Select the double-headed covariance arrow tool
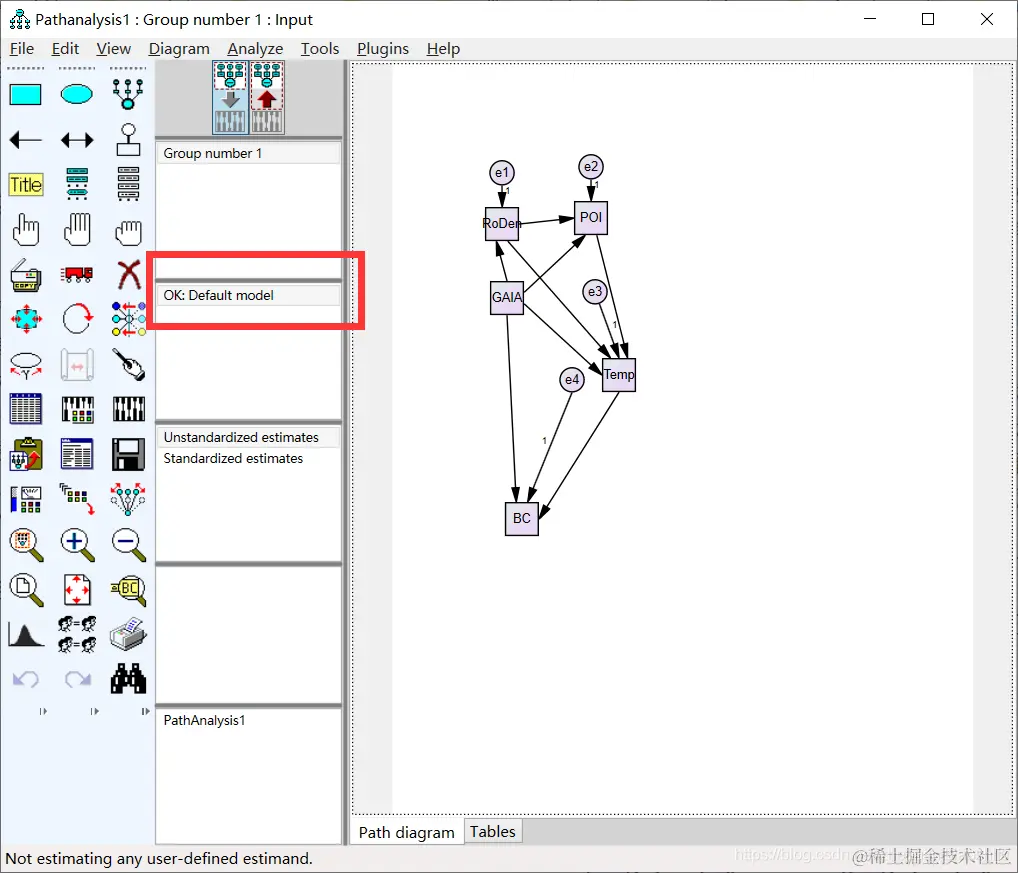The width and height of the screenshot is (1018, 873). point(77,140)
